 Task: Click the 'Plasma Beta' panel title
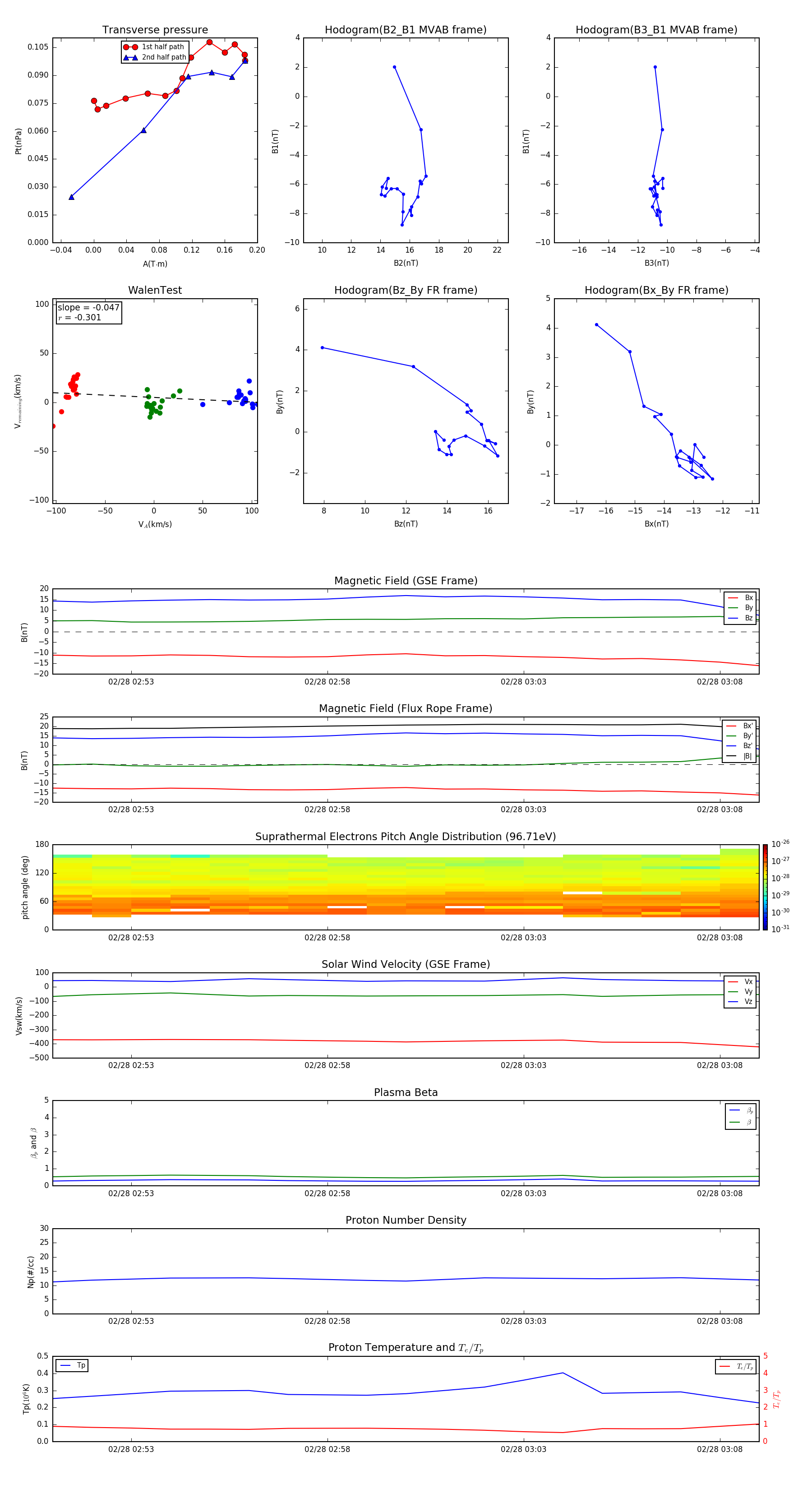coord(406,1092)
